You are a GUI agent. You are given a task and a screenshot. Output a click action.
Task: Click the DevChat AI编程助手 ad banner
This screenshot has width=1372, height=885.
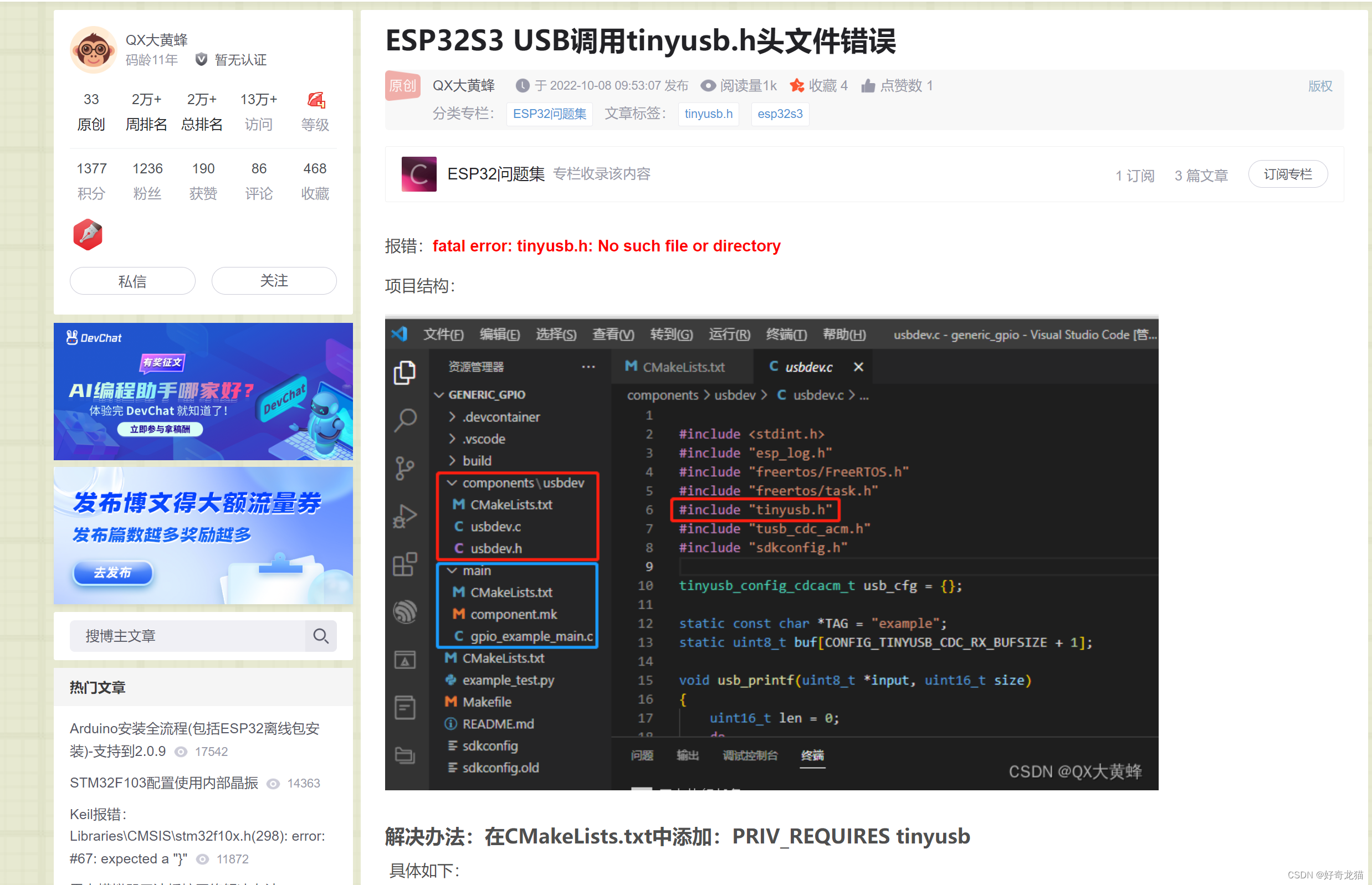[x=203, y=392]
